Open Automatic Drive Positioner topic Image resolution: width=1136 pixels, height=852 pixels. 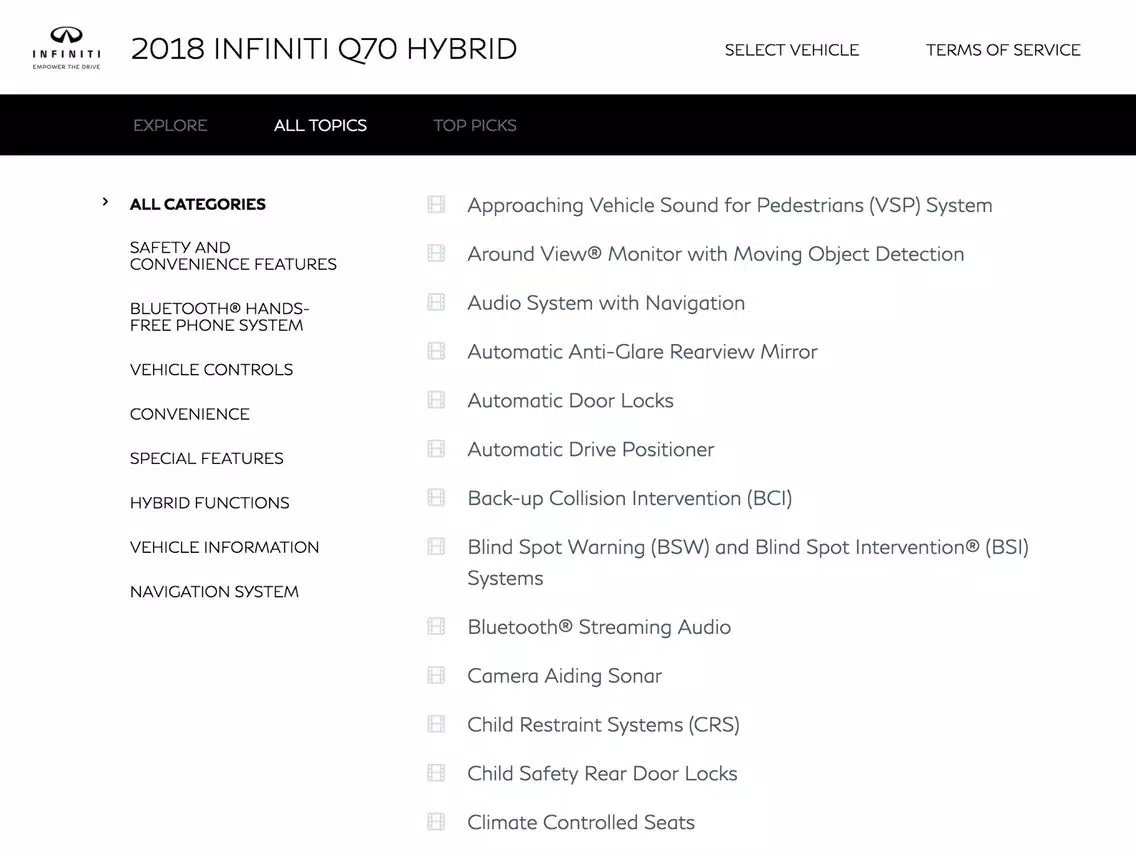point(590,449)
